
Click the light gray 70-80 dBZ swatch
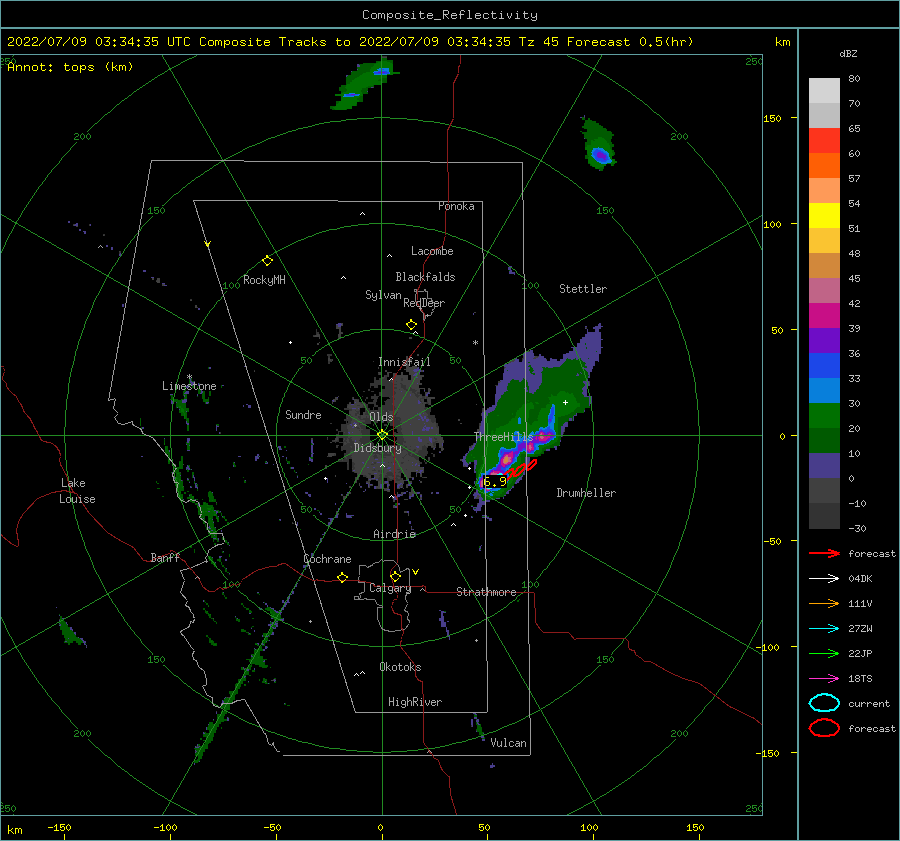(824, 91)
